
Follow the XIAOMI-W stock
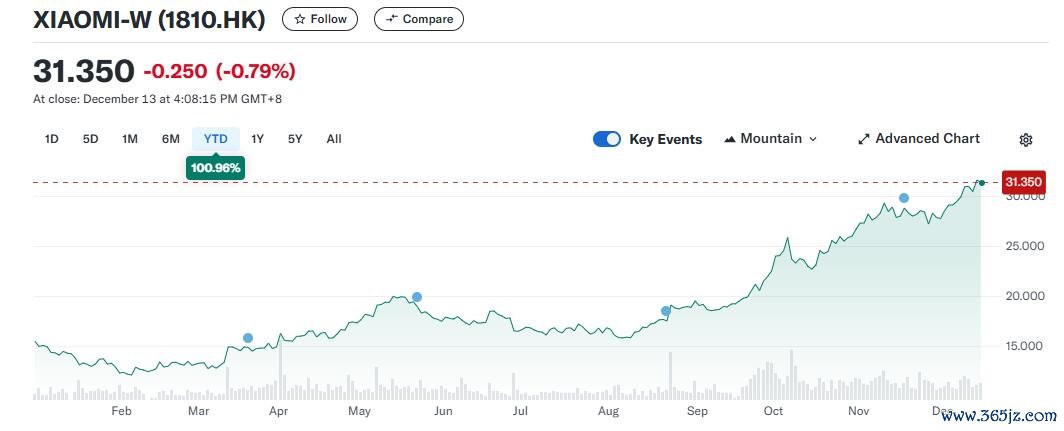tap(320, 19)
